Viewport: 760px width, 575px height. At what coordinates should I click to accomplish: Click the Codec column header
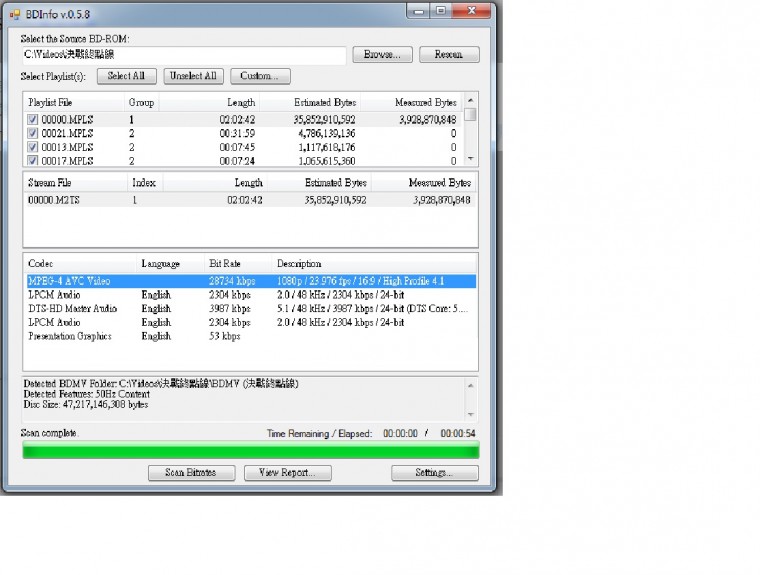click(80, 264)
